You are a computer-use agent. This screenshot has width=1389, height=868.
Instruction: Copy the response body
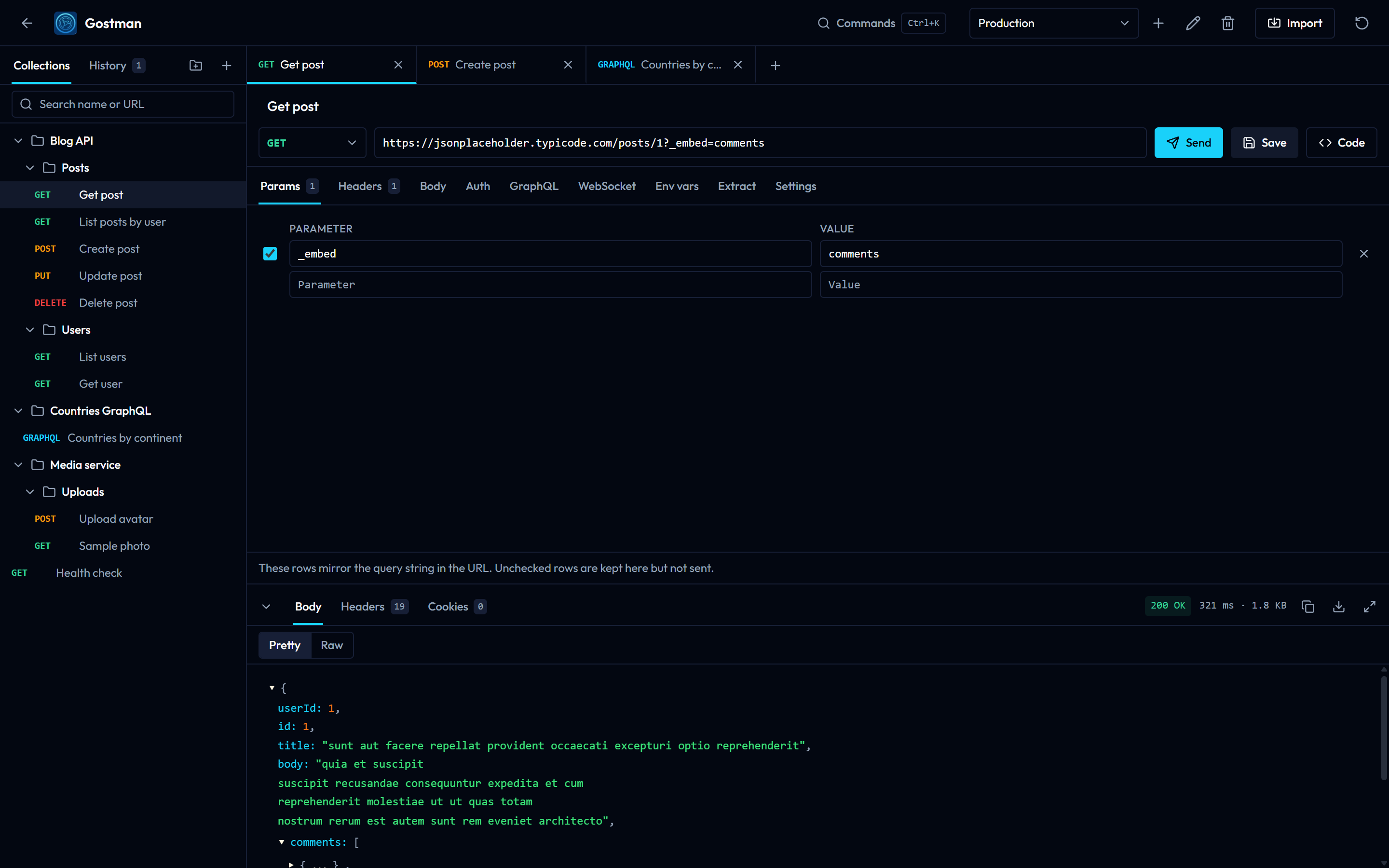tap(1308, 606)
